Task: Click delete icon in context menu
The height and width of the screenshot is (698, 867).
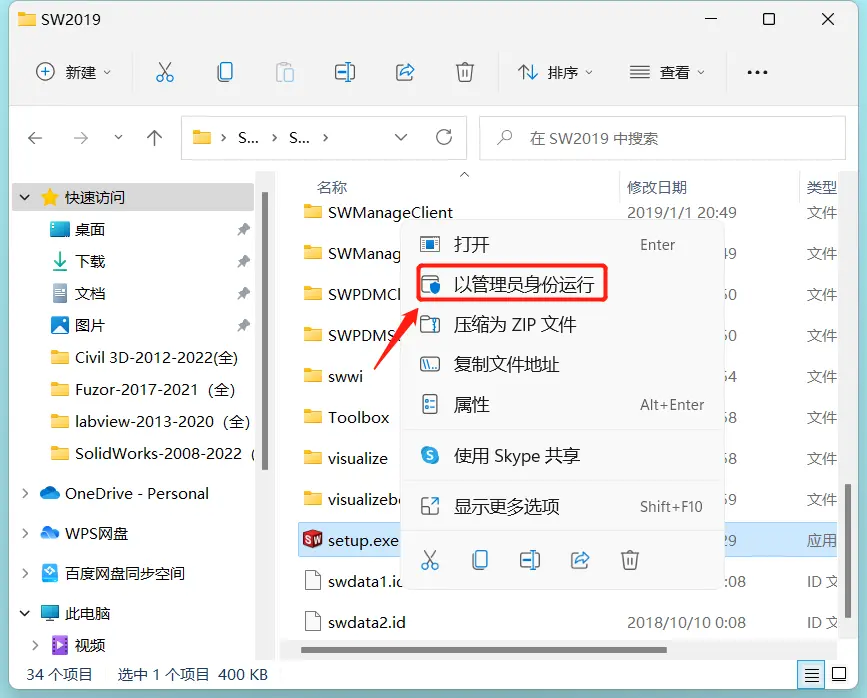Action: pos(629,560)
